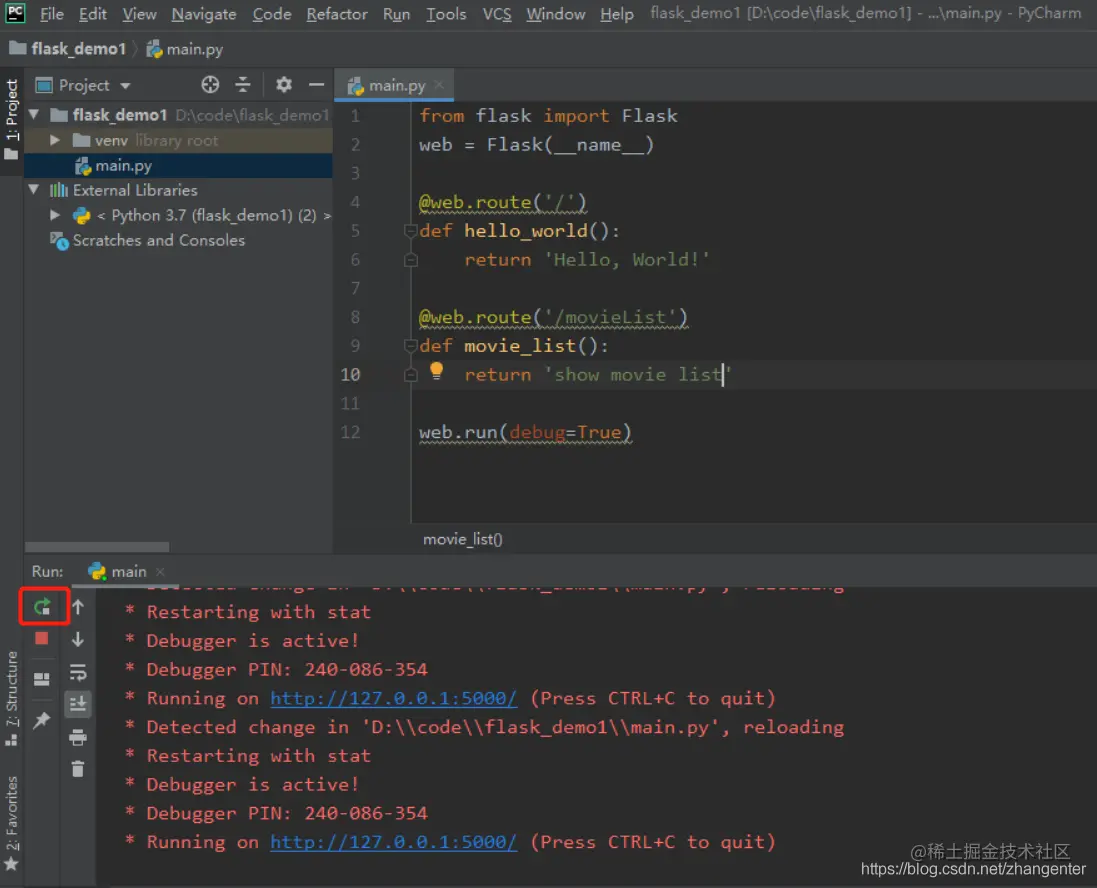1097x888 pixels.
Task: Click the flask_demo1 breadcrumb
Action: [x=69, y=49]
